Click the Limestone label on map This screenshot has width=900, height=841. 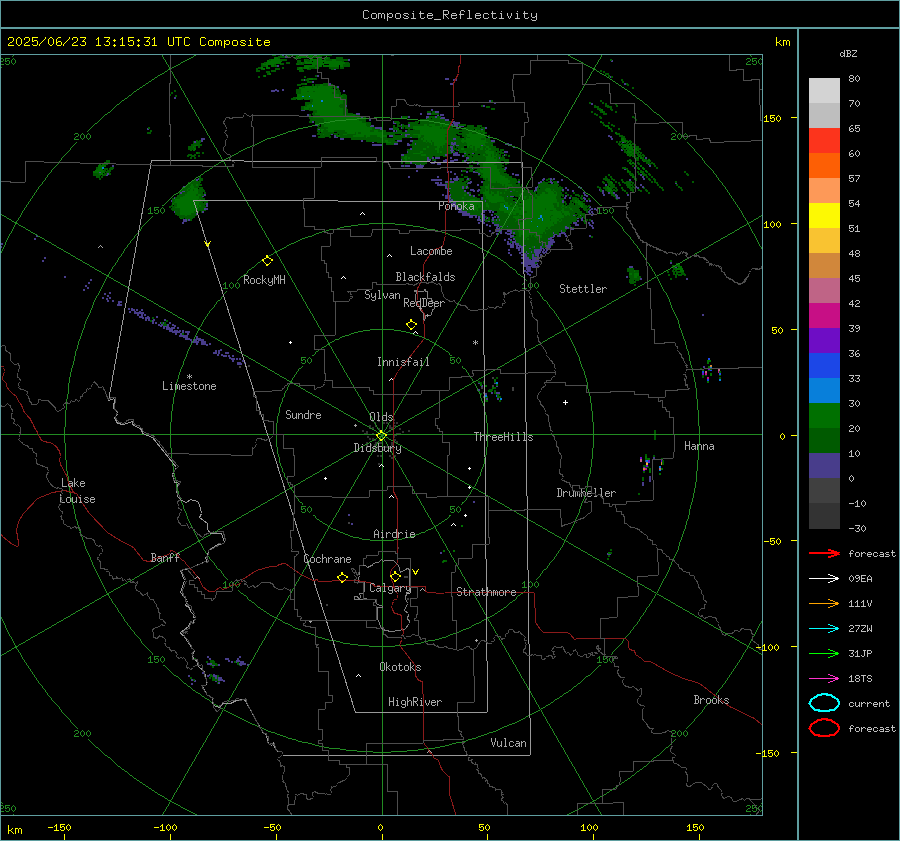click(189, 386)
